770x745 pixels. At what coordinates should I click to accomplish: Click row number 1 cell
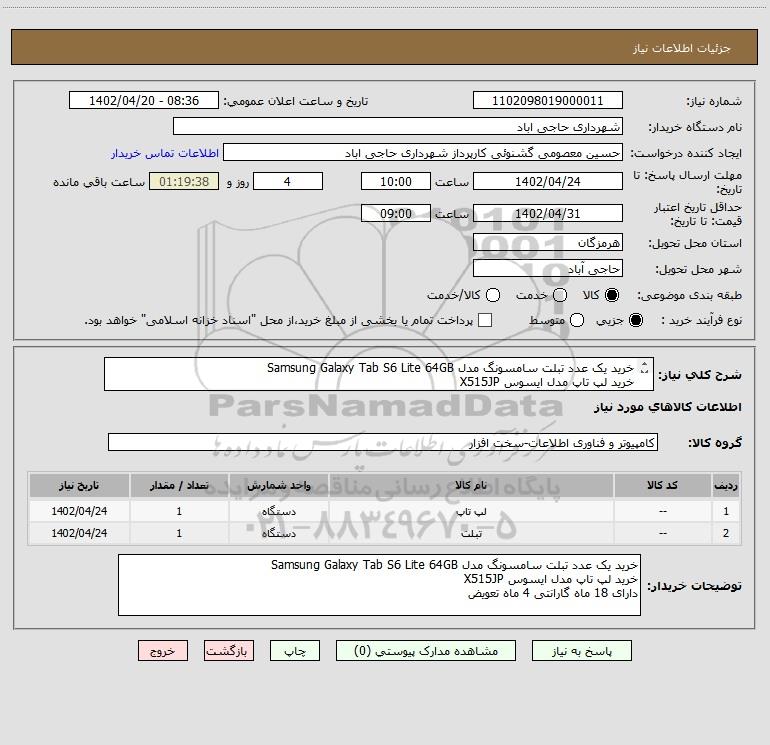(726, 511)
